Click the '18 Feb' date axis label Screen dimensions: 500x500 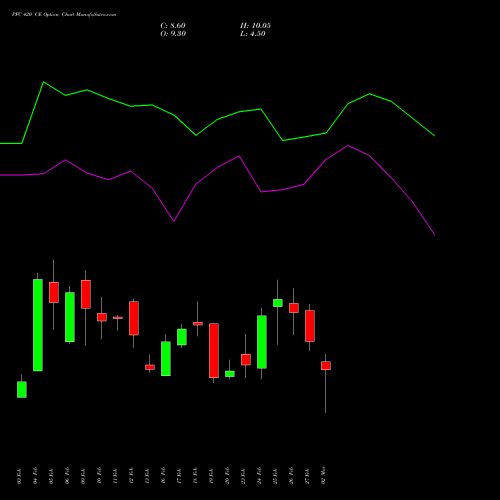(x=195, y=476)
